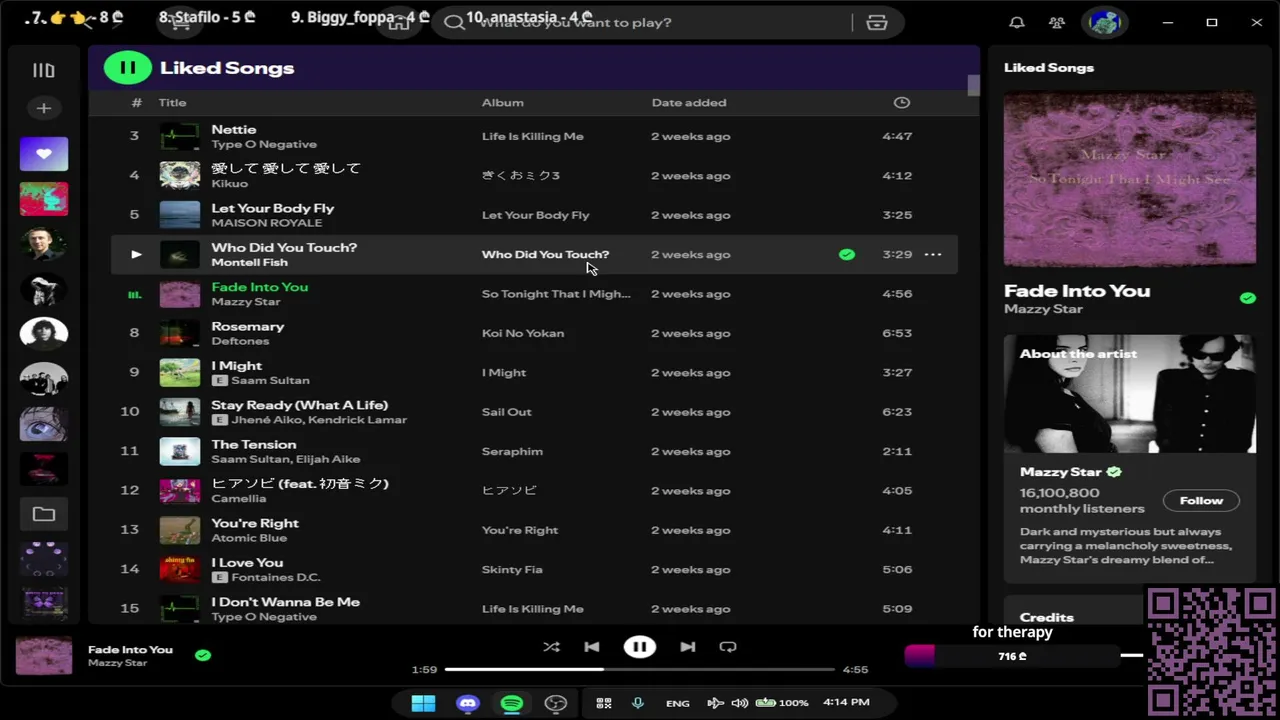
Task: Select the track 'Stay Ready (What A Life)'
Action: [300, 405]
